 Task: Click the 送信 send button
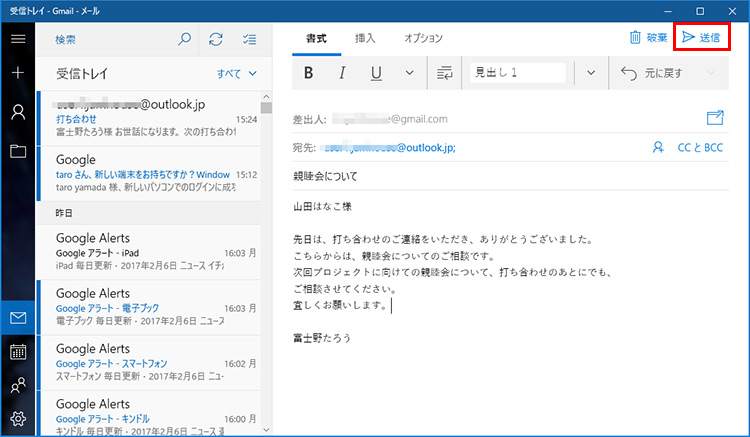[x=700, y=38]
